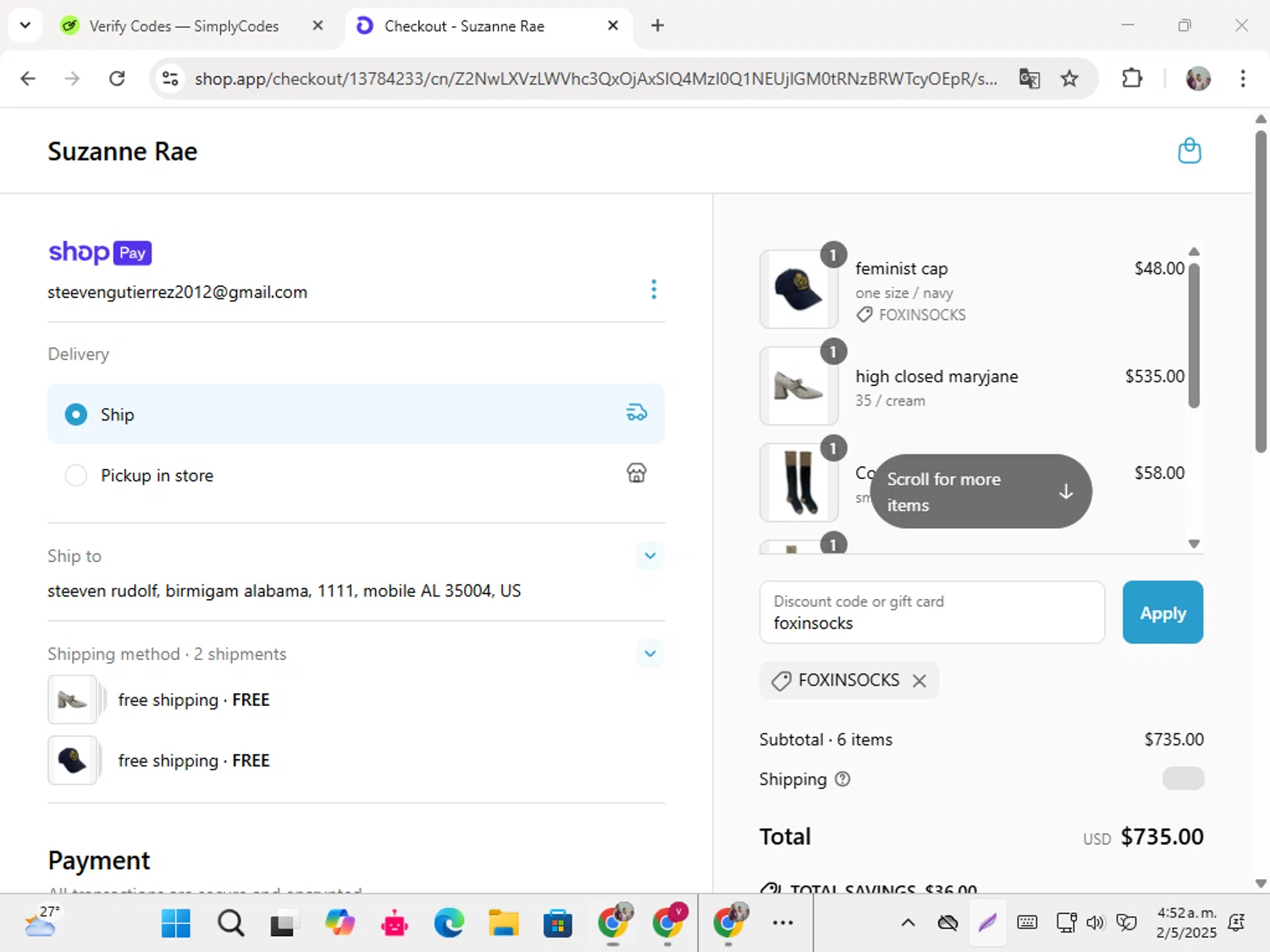Viewport: 1270px width, 952px height.
Task: Launch Microsoft Edge from the taskbar
Action: tap(449, 923)
